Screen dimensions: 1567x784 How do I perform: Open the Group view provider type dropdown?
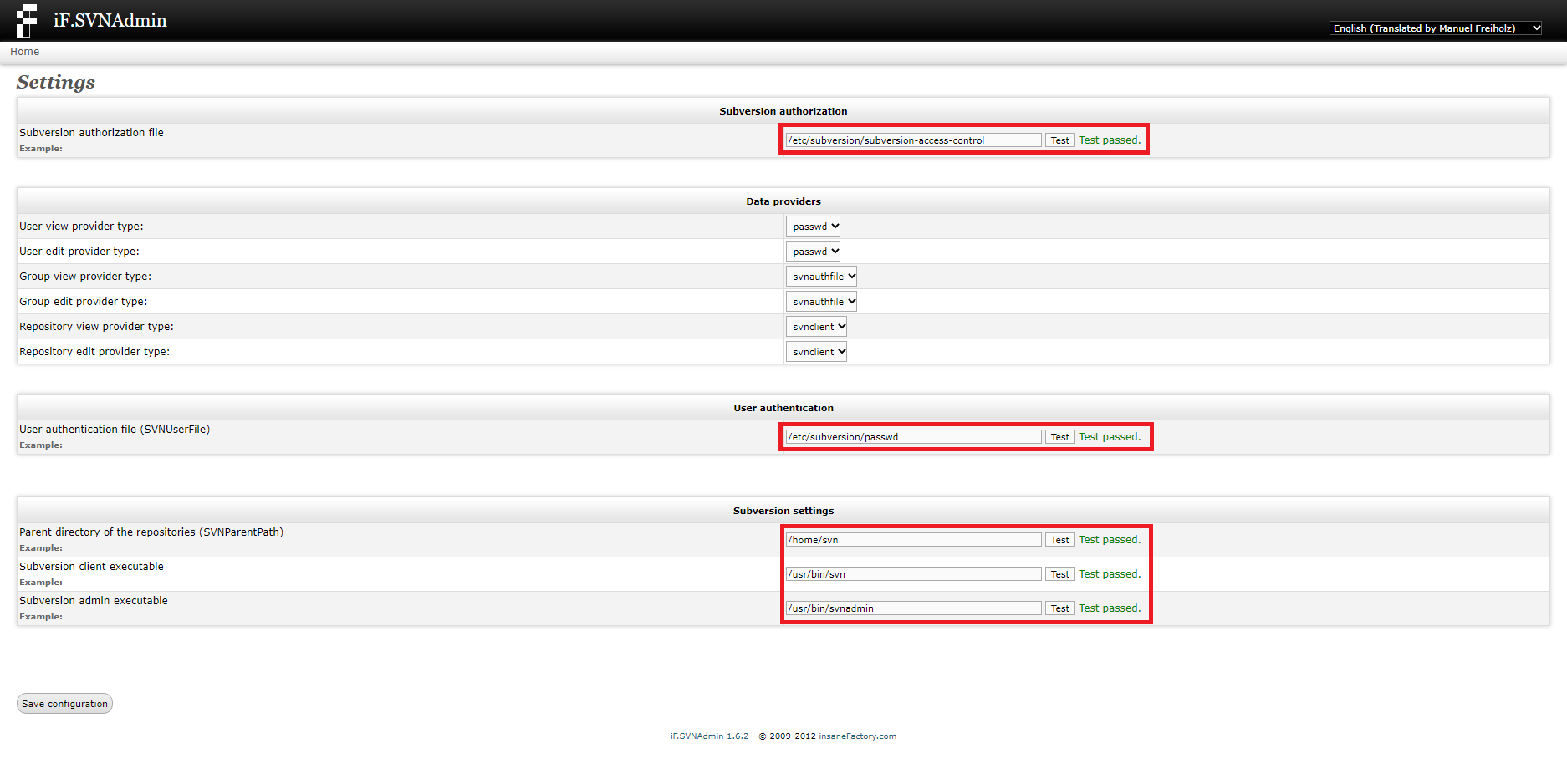point(821,277)
